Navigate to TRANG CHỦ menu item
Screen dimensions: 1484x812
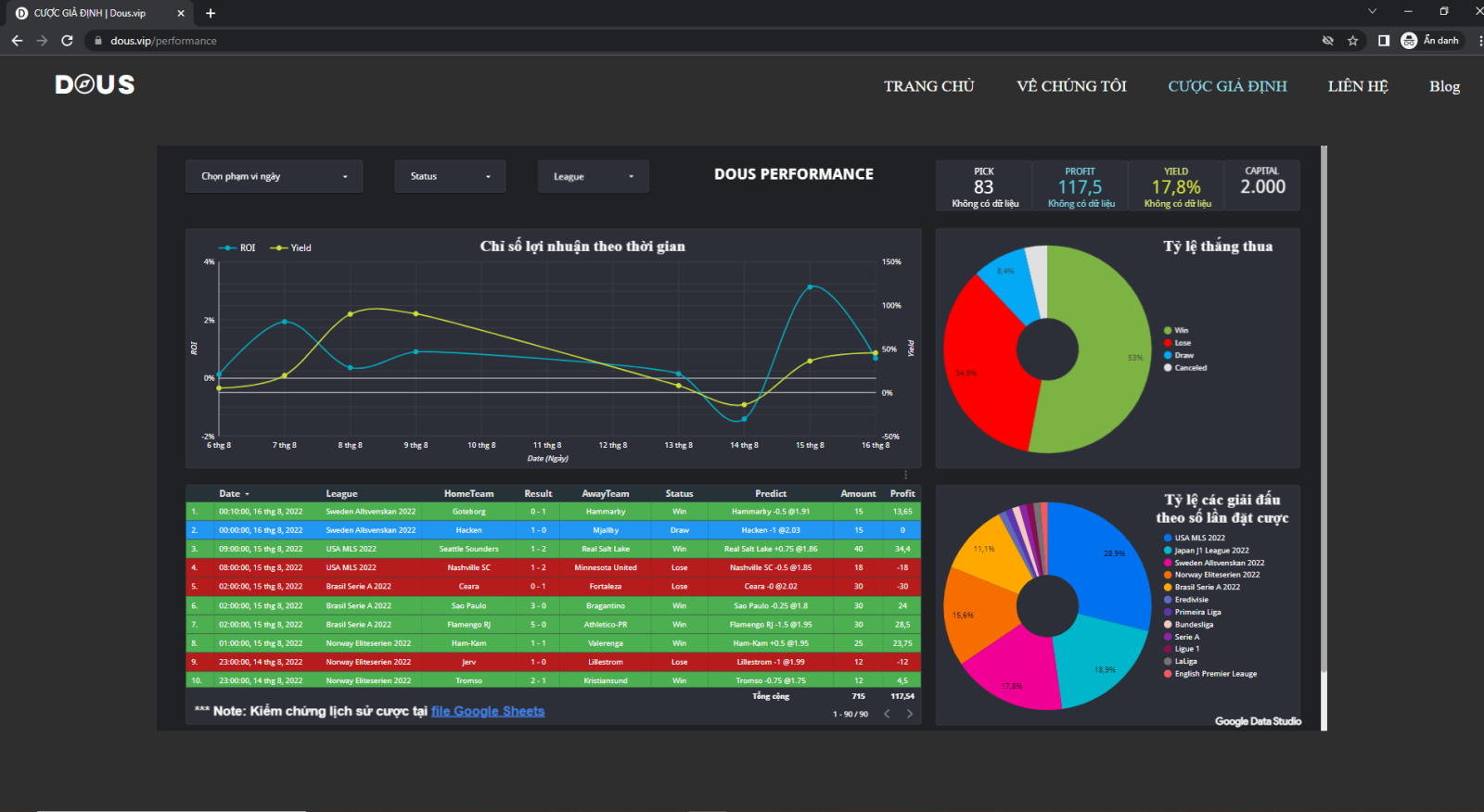click(x=928, y=86)
